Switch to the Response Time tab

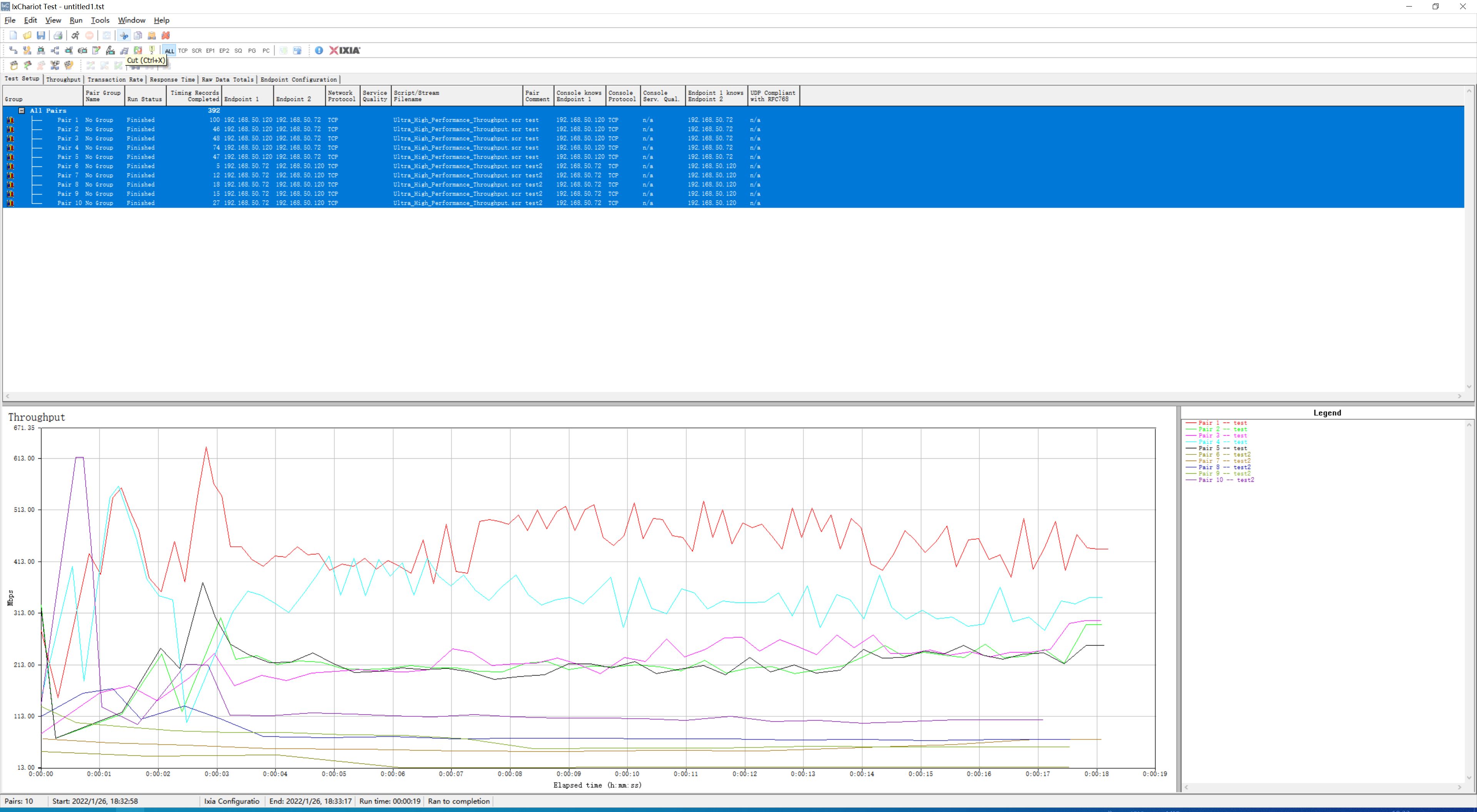point(172,80)
